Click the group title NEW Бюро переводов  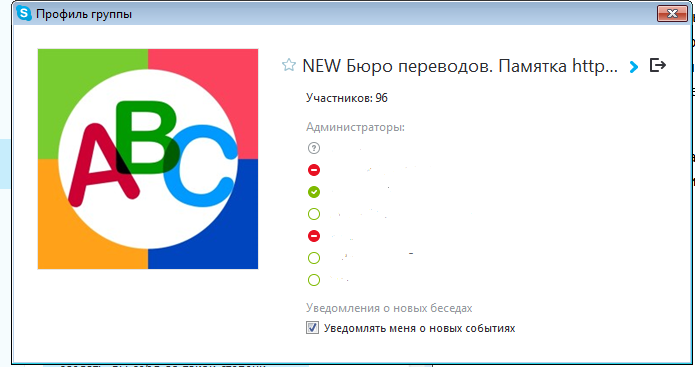460,66
